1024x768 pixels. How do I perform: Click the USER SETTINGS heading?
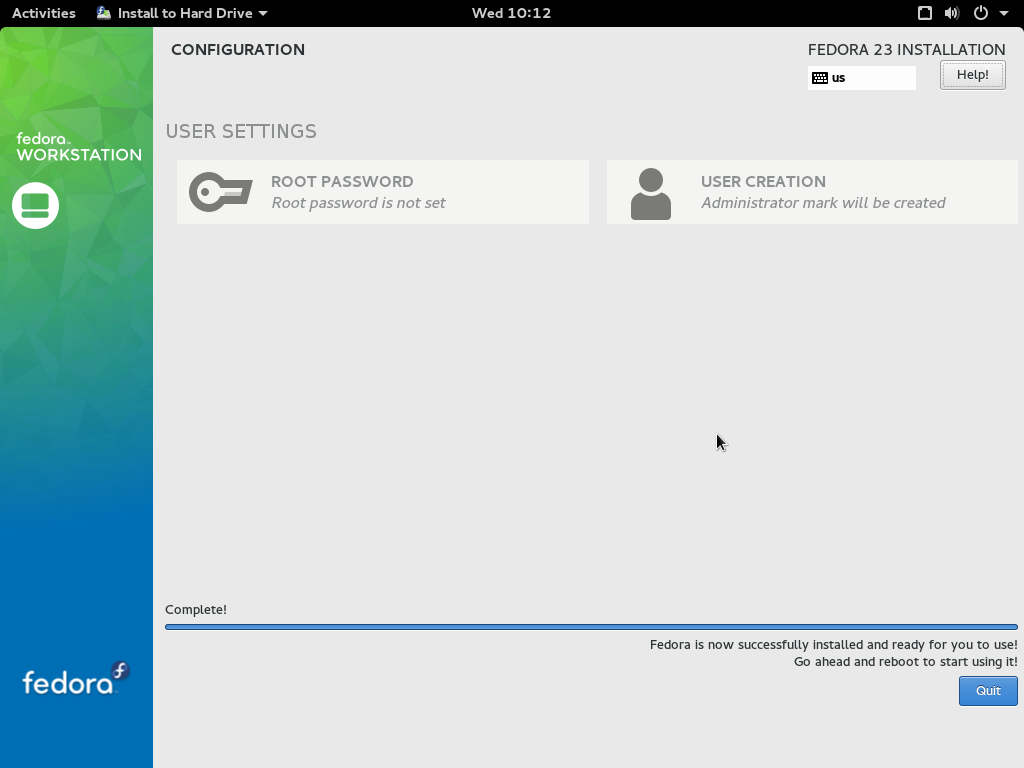(242, 131)
